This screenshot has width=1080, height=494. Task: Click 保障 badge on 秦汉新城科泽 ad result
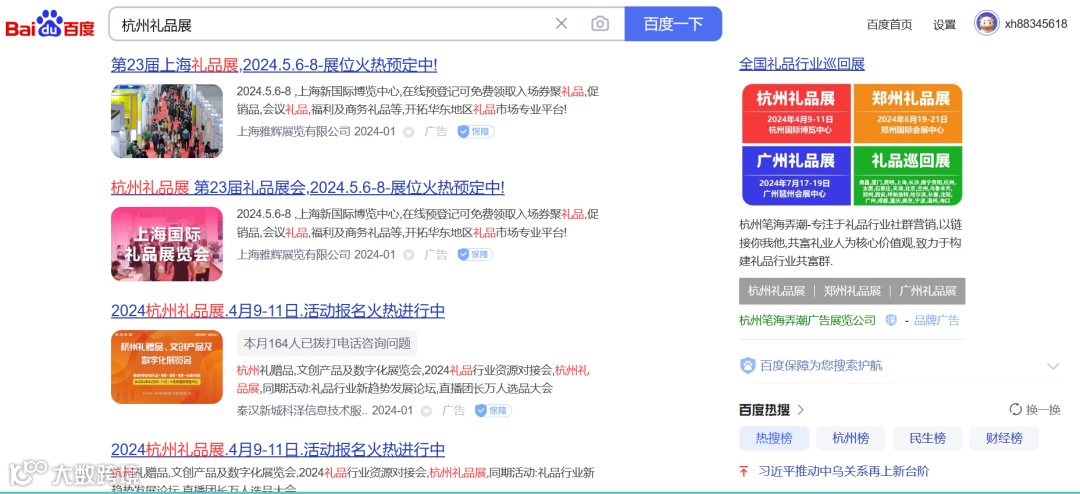tap(493, 411)
